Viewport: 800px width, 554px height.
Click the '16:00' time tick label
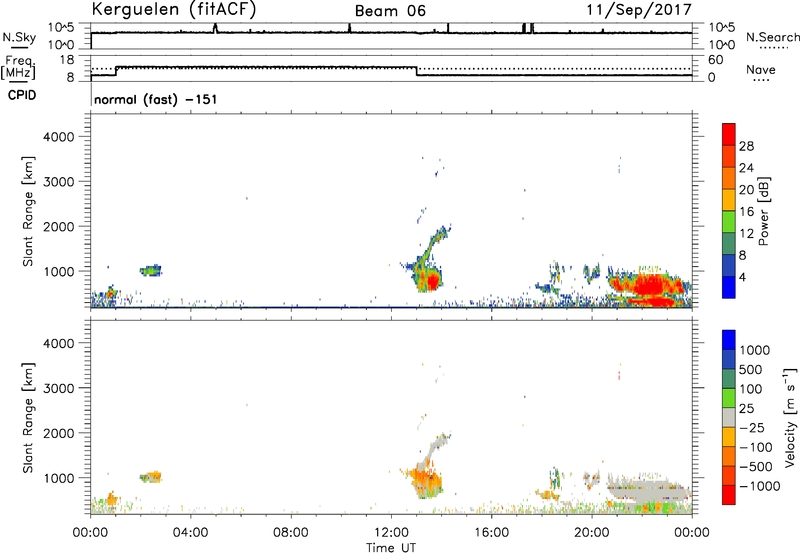pyautogui.click(x=491, y=533)
